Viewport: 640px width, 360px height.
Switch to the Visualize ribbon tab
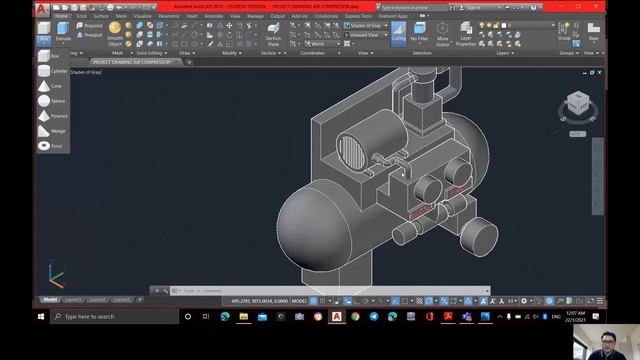tap(142, 16)
